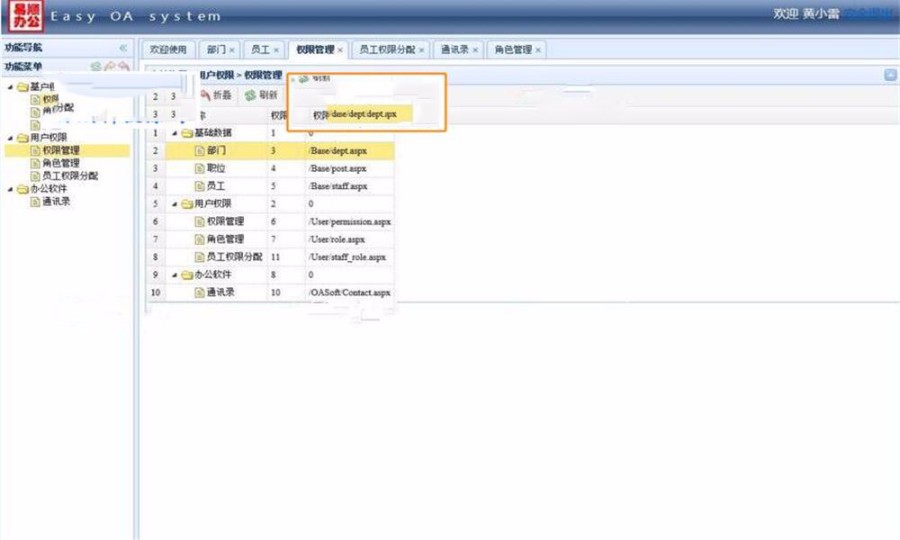Click the 功能菜单 panel header
Viewport: 900px width, 540px height.
[x=67, y=67]
